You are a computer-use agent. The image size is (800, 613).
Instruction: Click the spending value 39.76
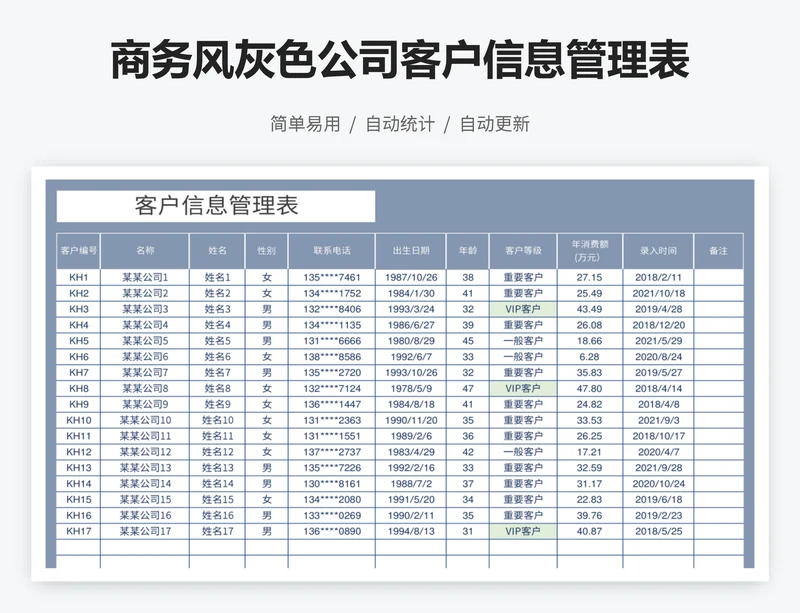(590, 516)
